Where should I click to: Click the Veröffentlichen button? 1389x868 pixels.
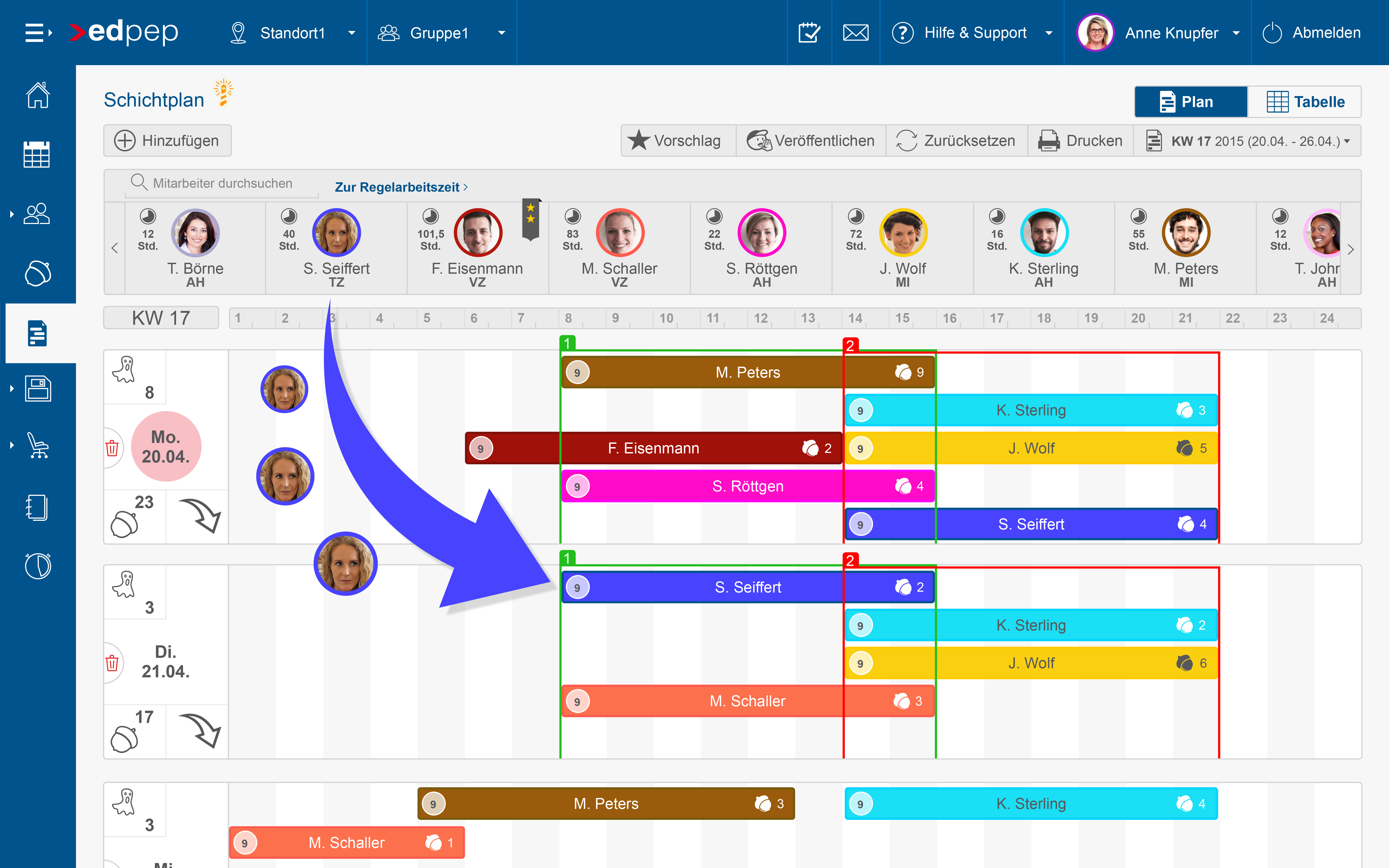(x=811, y=141)
